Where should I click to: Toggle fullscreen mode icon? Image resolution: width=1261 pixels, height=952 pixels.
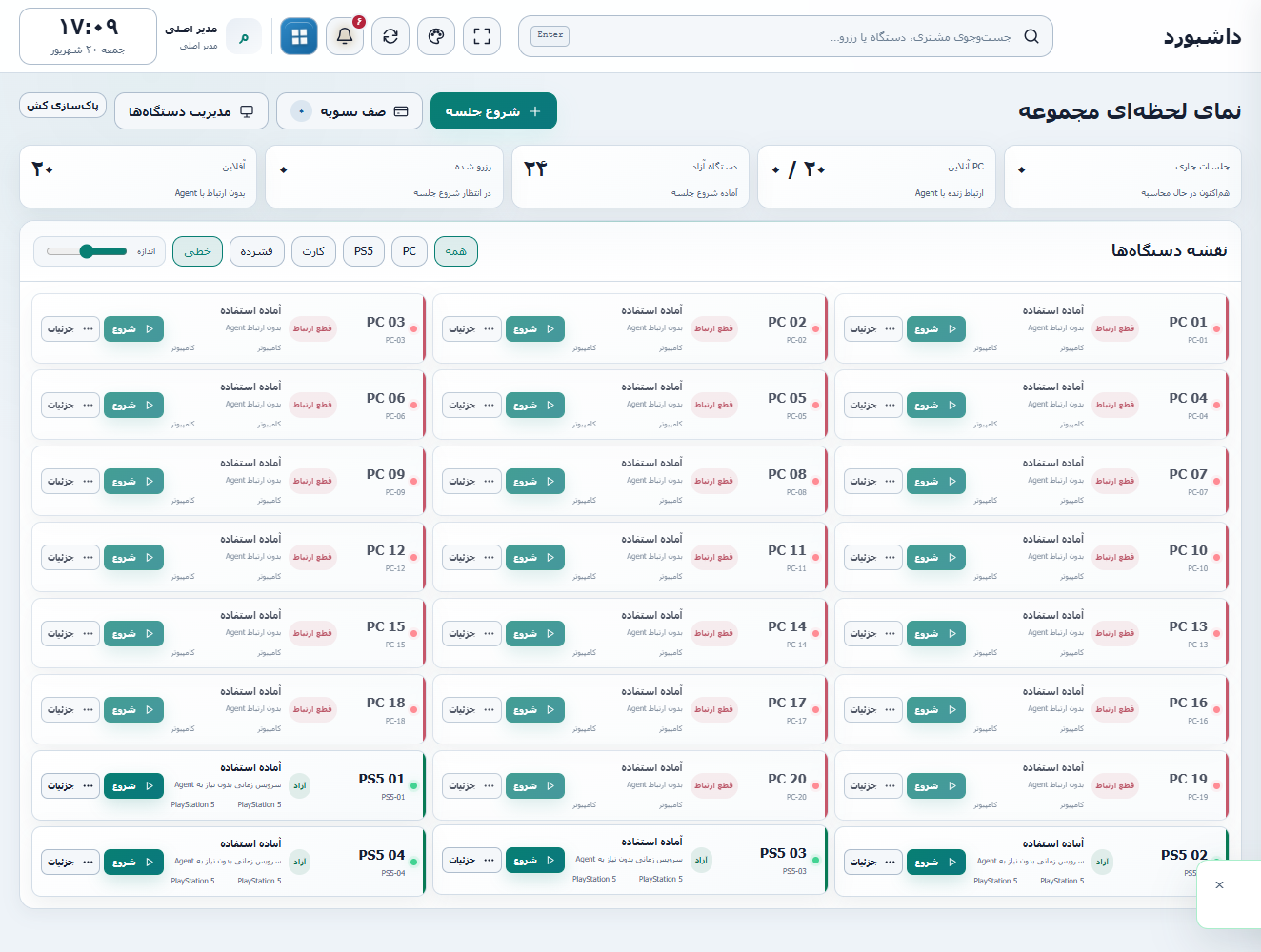pos(482,36)
